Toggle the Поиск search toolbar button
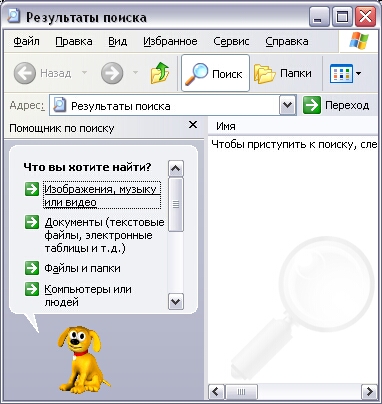 215,73
